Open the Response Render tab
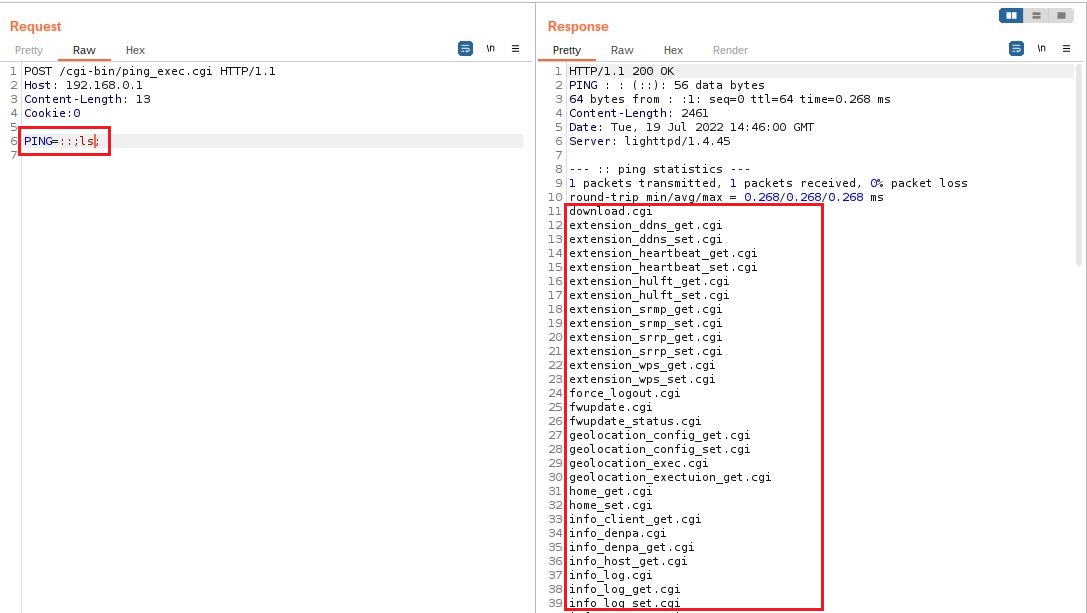Viewport: 1087px width, 613px height. click(x=730, y=50)
